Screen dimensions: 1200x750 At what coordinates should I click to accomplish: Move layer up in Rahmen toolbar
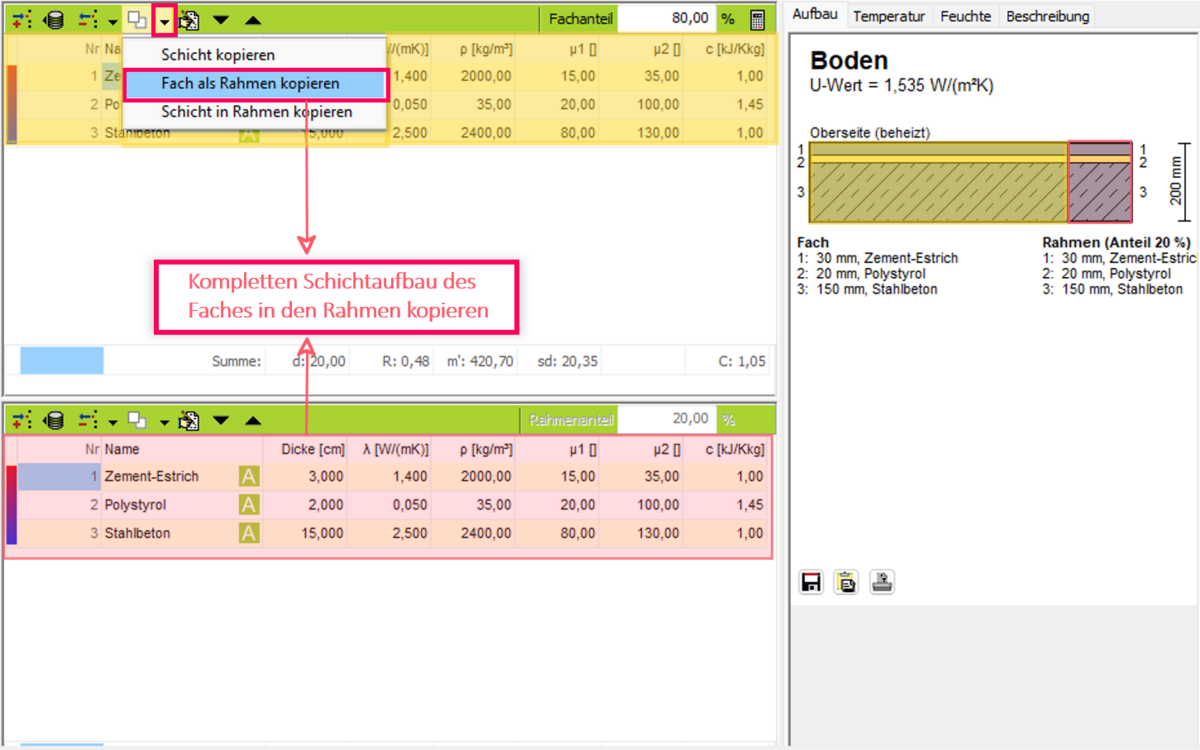pos(254,421)
